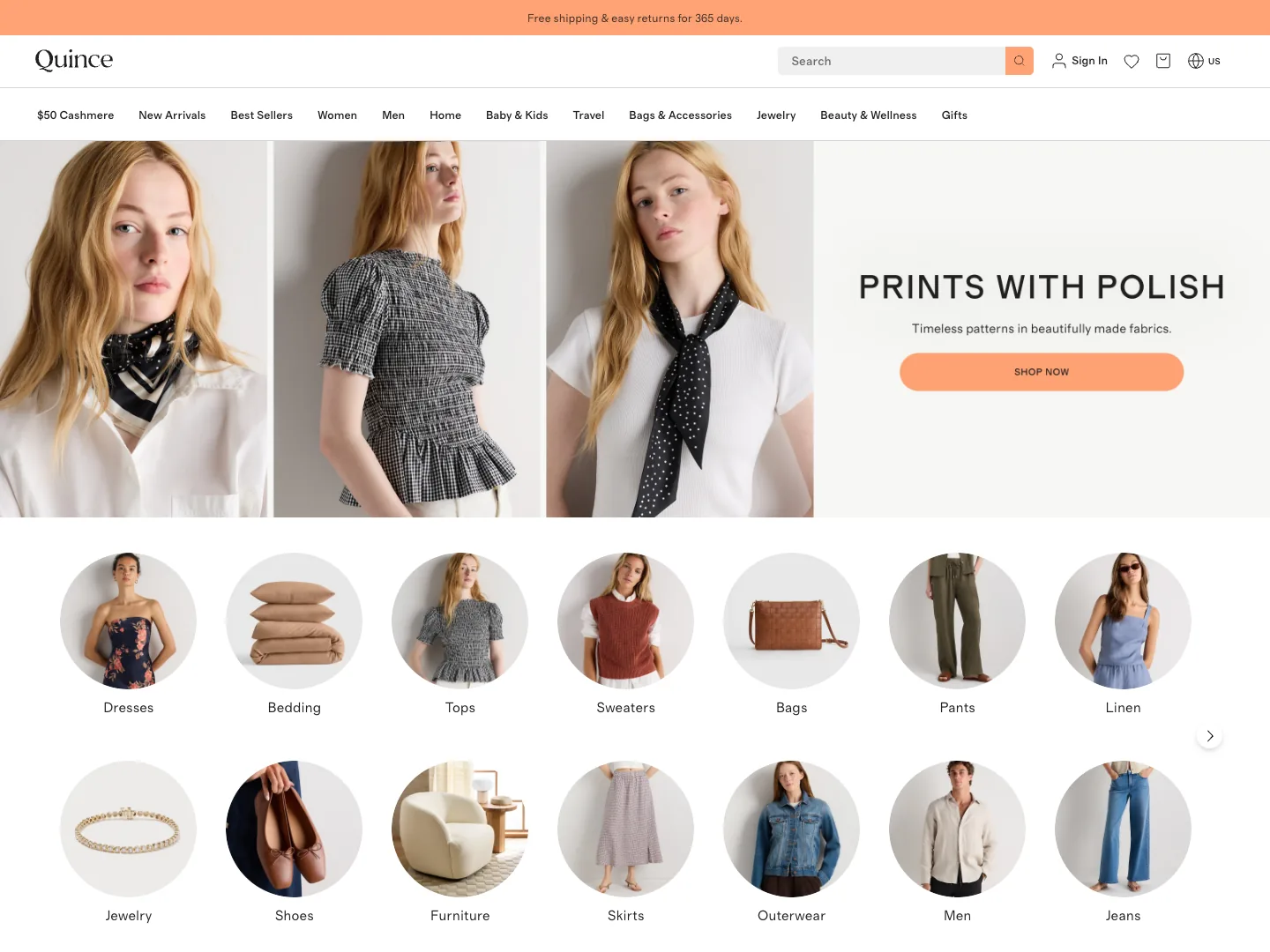Select the Tops category circle

point(460,621)
